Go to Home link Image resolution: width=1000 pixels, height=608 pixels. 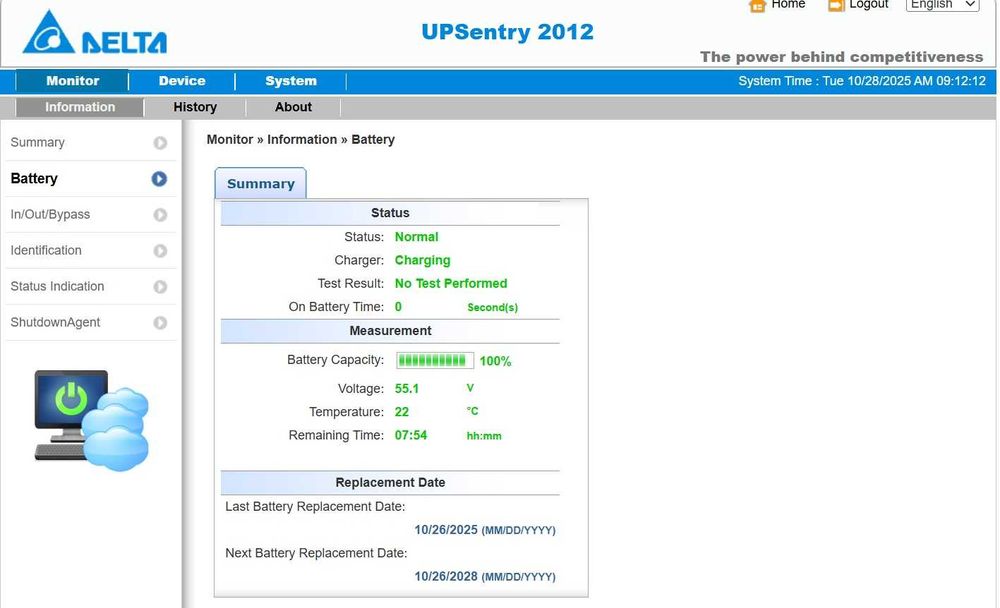tap(788, 4)
